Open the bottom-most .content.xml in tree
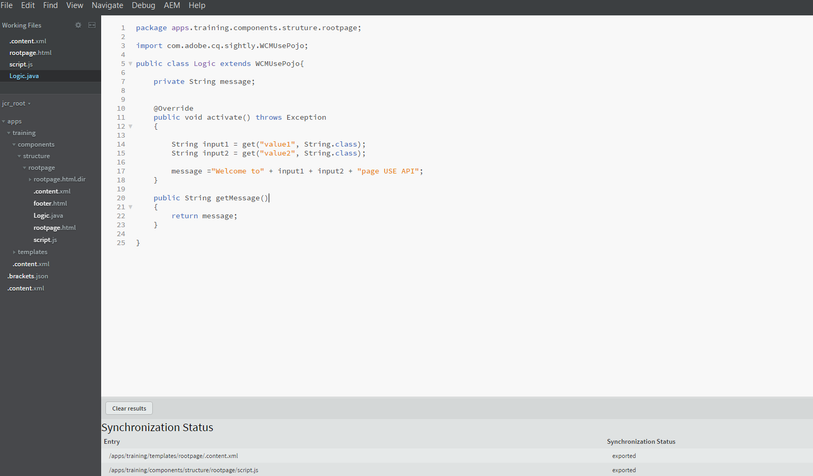The height and width of the screenshot is (476, 813). (26, 288)
